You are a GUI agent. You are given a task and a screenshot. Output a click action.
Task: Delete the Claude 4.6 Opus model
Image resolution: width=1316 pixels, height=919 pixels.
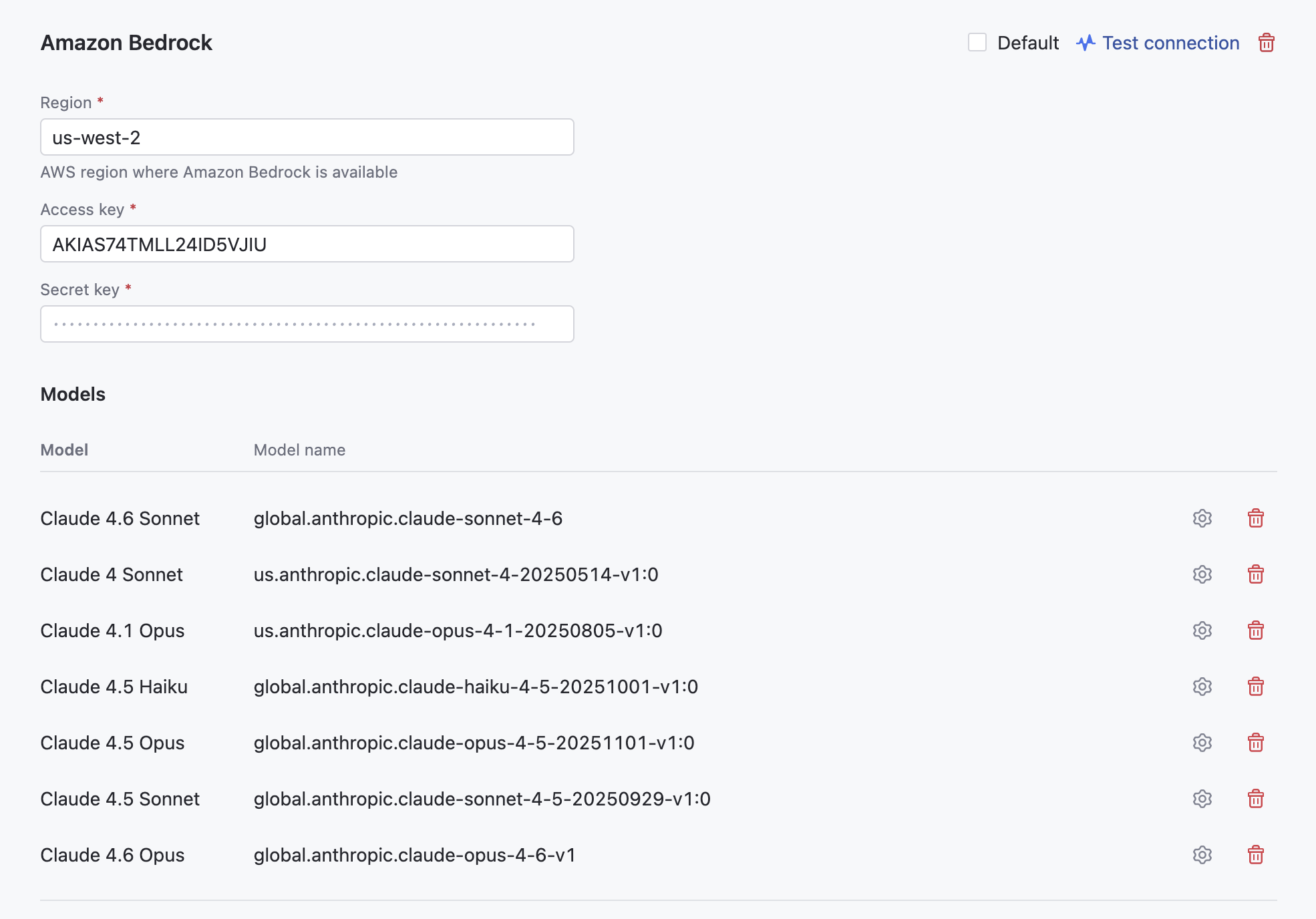point(1255,855)
